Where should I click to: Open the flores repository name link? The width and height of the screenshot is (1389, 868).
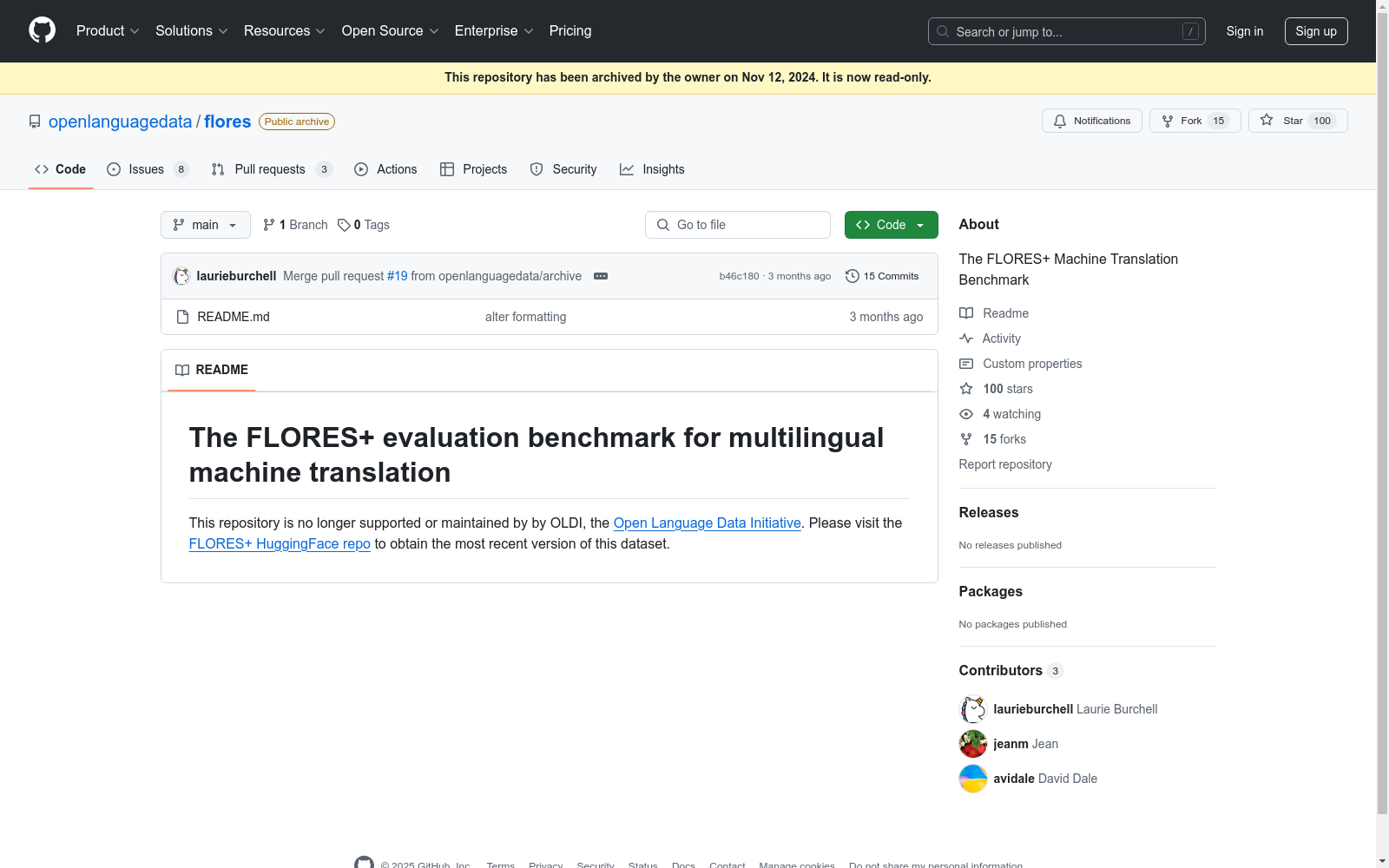pyautogui.click(x=227, y=122)
